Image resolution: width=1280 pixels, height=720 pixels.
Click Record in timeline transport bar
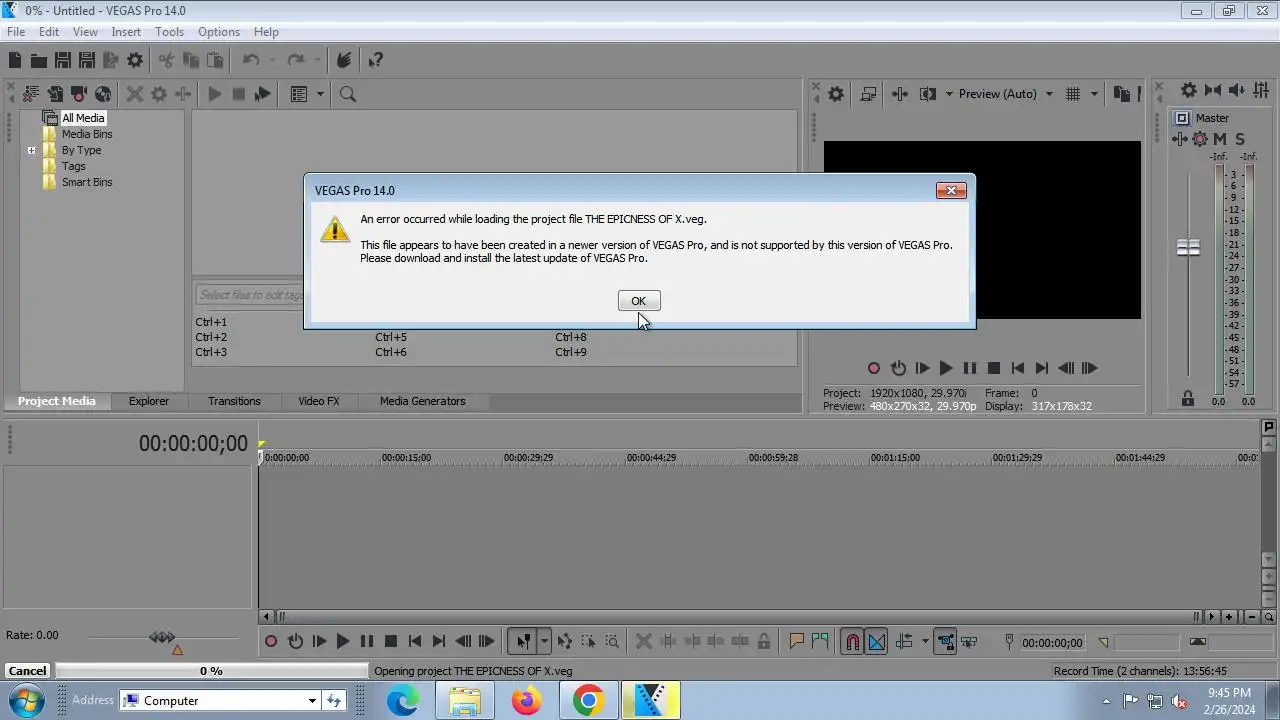tap(271, 642)
